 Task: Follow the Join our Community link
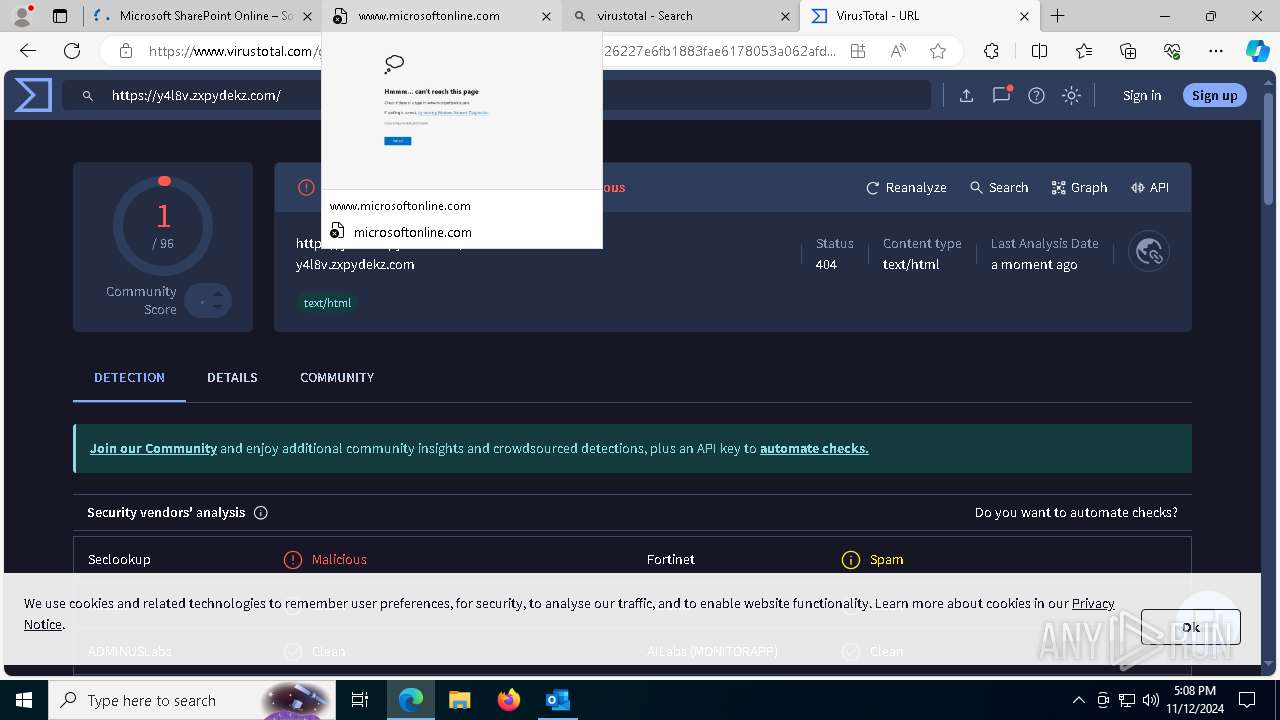(153, 448)
